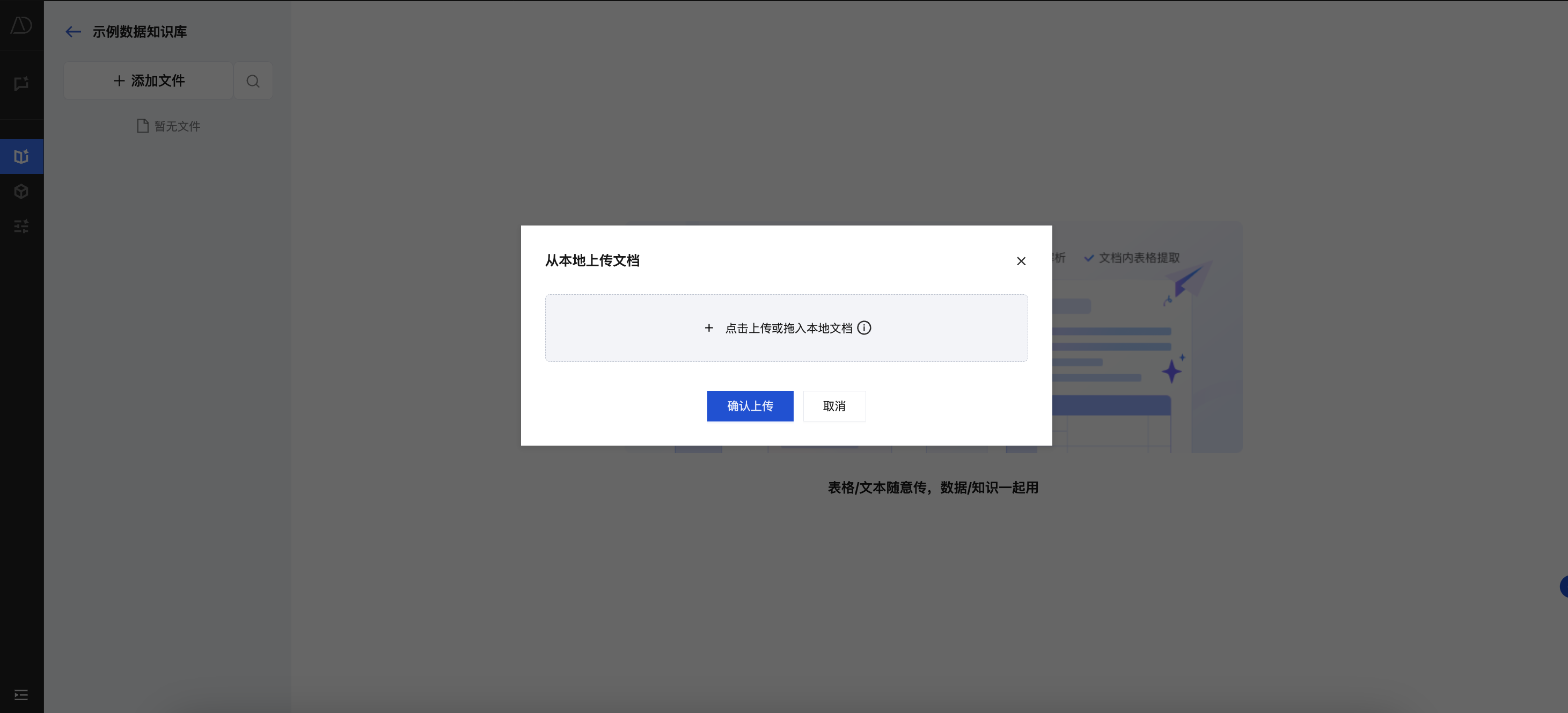Click the 文档内表格提取 checkmark label
Viewport: 1568px width, 713px height.
pyautogui.click(x=1132, y=258)
